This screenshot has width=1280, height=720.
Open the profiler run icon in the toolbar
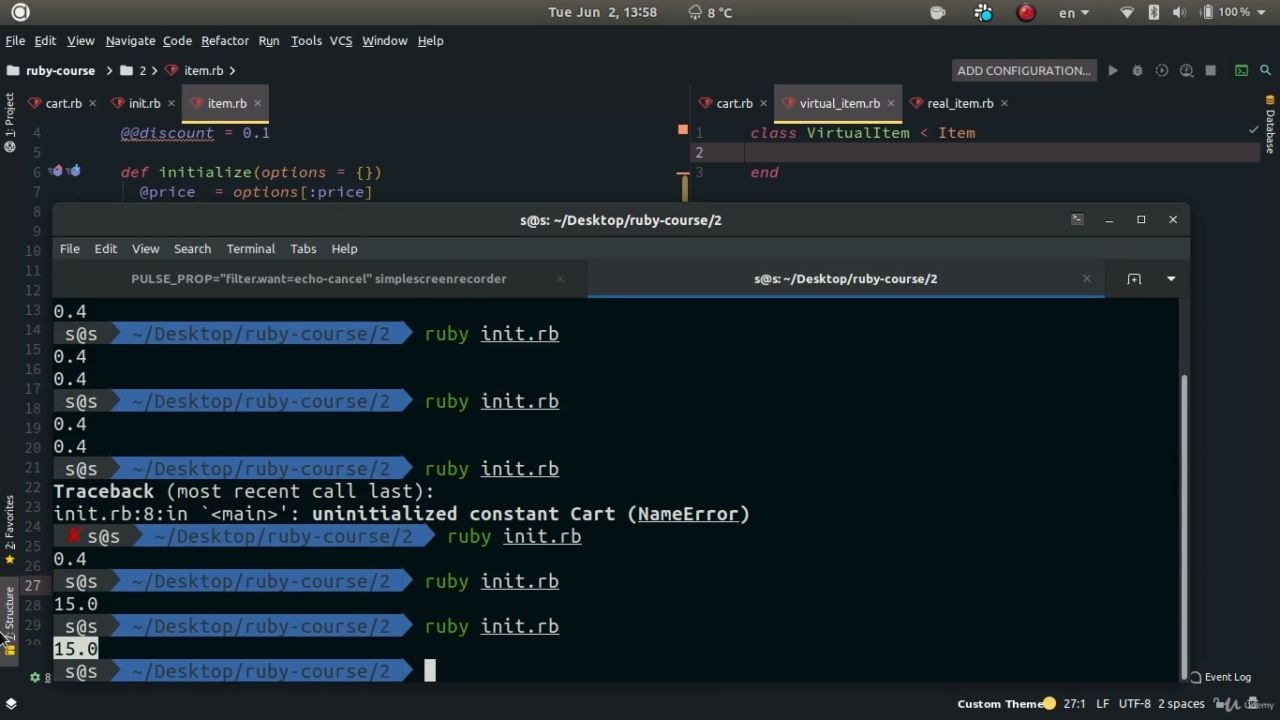tap(1186, 71)
